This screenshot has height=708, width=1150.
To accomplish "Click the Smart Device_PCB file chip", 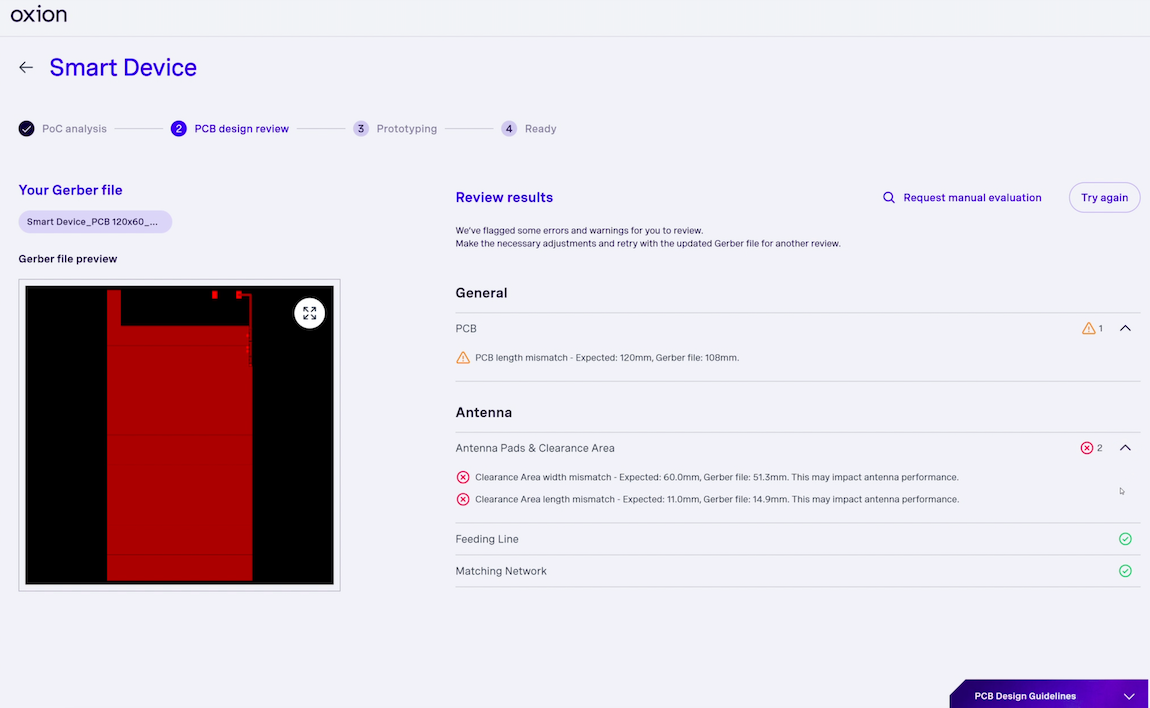I will (x=95, y=222).
